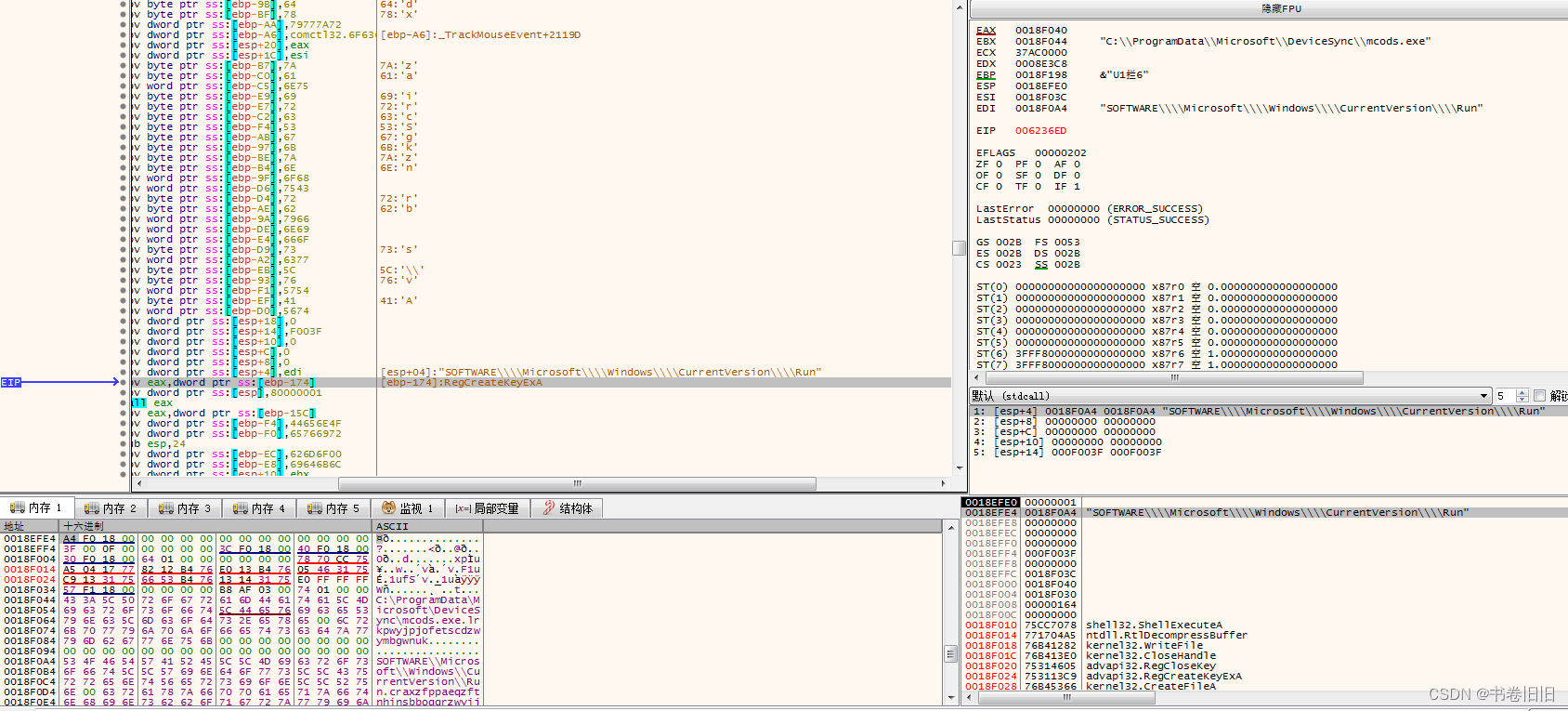Click the 十六进制 column header in dump
The width and height of the screenshot is (1568, 711).
216,526
